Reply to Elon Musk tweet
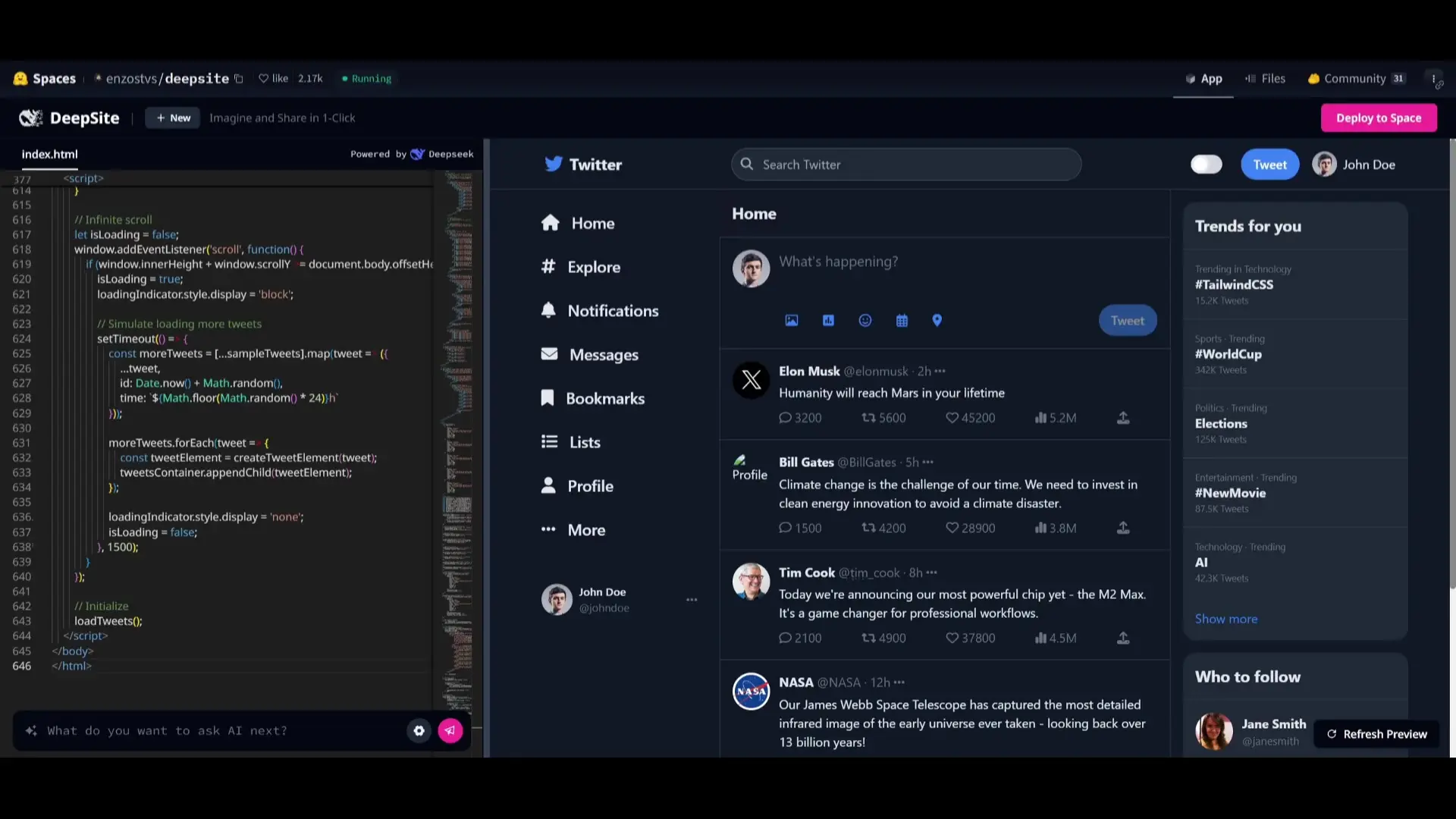Screen dimensions: 1456x819 point(800,418)
